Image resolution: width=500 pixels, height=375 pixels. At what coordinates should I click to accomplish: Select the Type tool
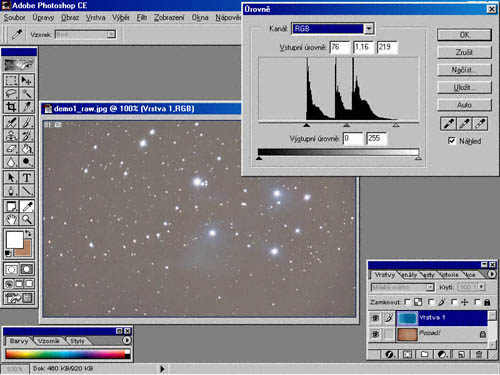[27, 177]
